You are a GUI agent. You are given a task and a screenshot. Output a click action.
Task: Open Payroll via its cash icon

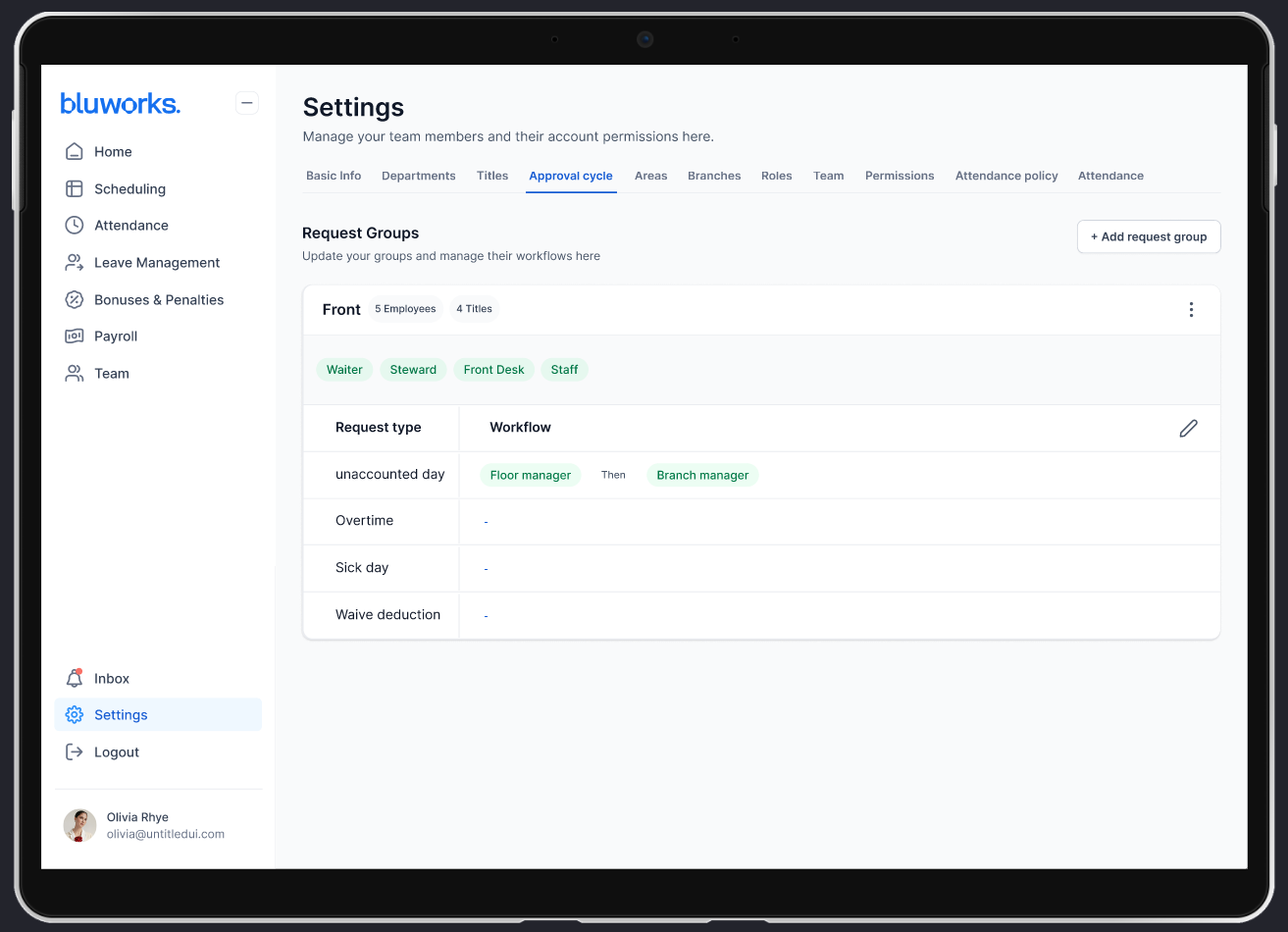click(x=74, y=337)
